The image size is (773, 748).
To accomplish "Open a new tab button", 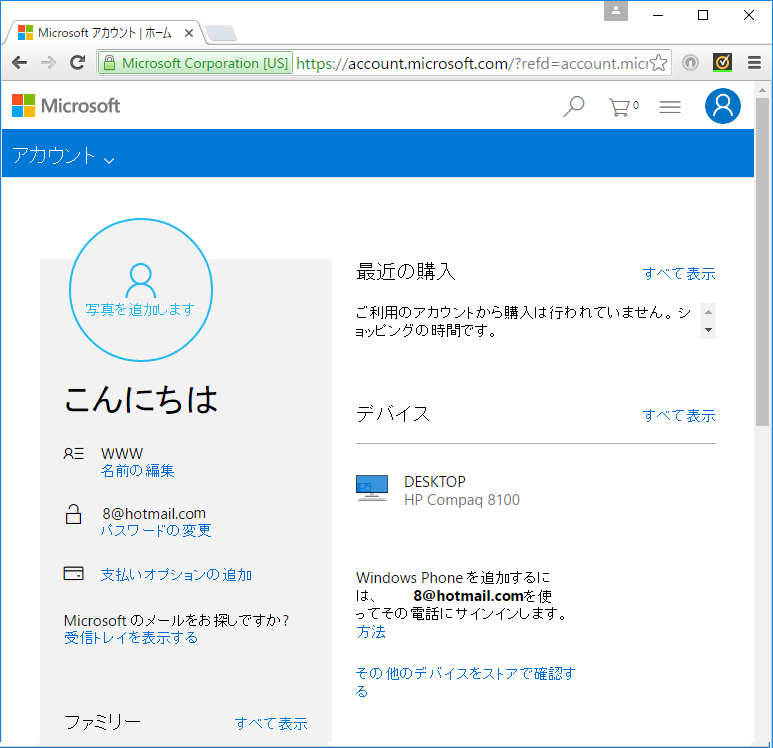I will [x=221, y=33].
